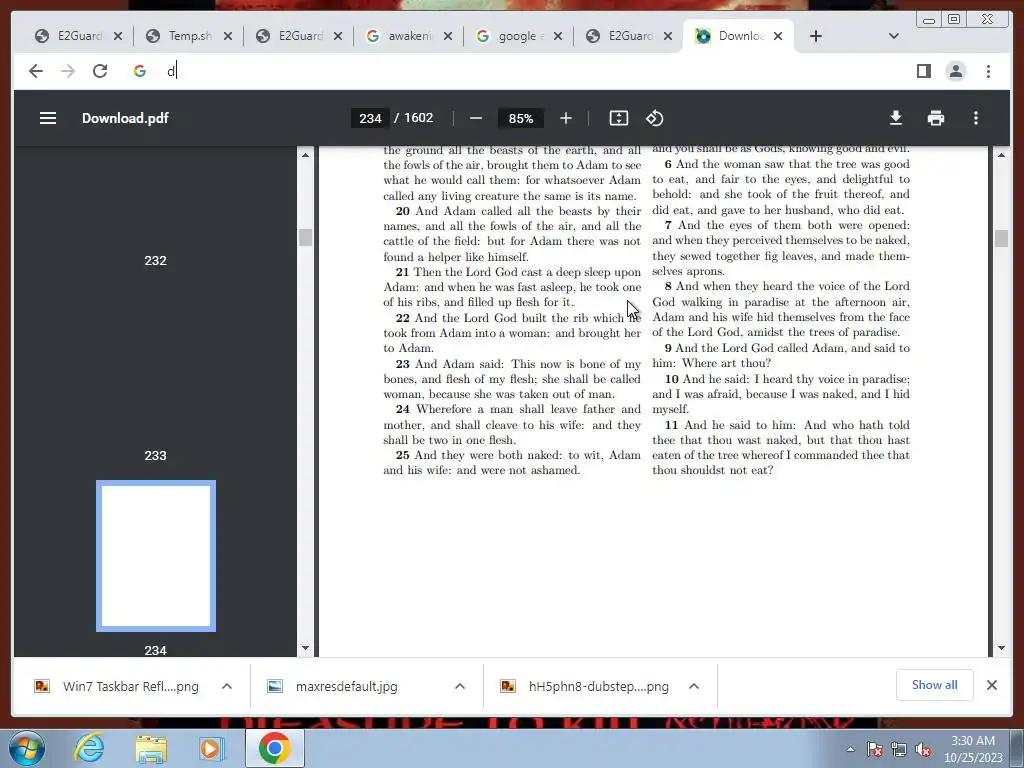The width and height of the screenshot is (1024, 768).
Task: Click the document scrollbar down arrow
Action: coord(1001,648)
